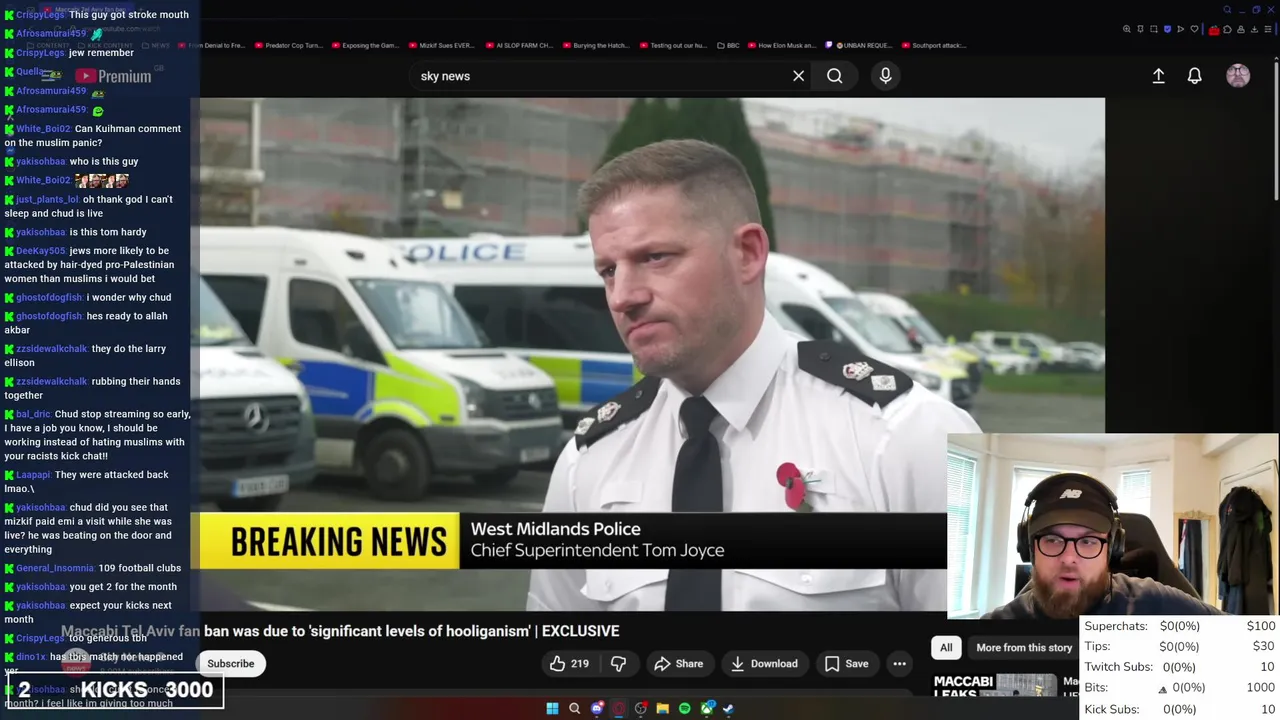Click chat username 'just_plants_lol'
Image resolution: width=1280 pixels, height=720 pixels.
point(48,199)
